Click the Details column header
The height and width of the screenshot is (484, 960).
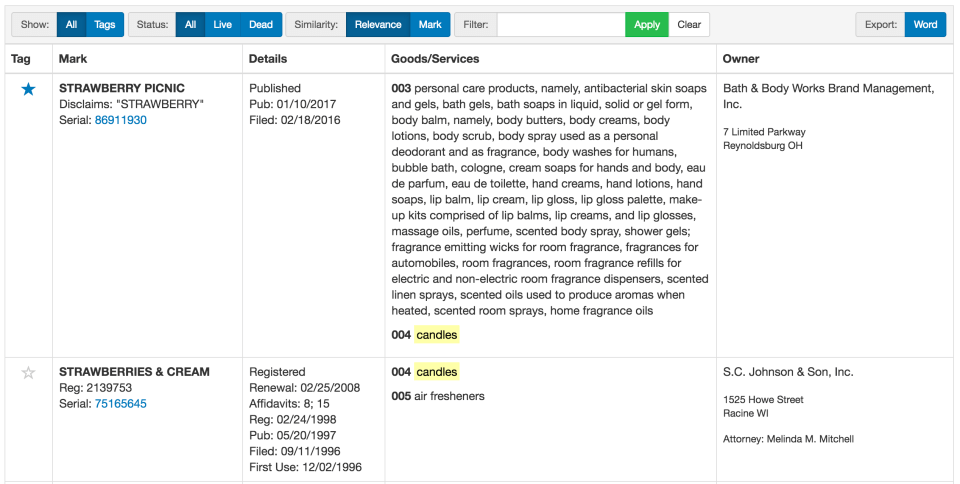point(268,59)
